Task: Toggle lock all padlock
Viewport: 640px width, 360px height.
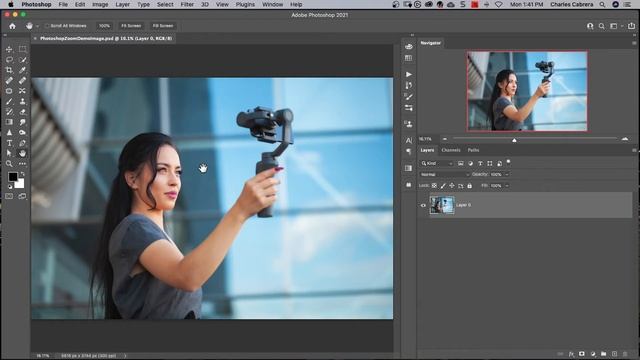Action: point(469,186)
